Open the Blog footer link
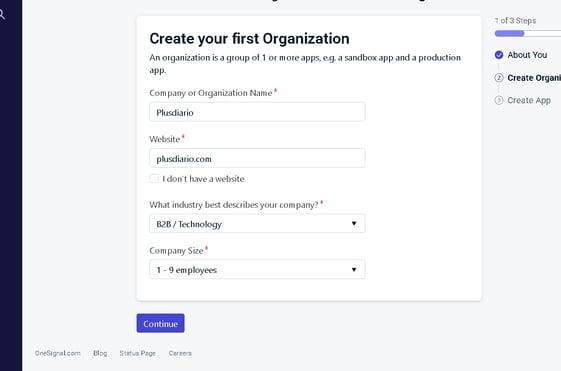561x371 pixels. (x=100, y=353)
